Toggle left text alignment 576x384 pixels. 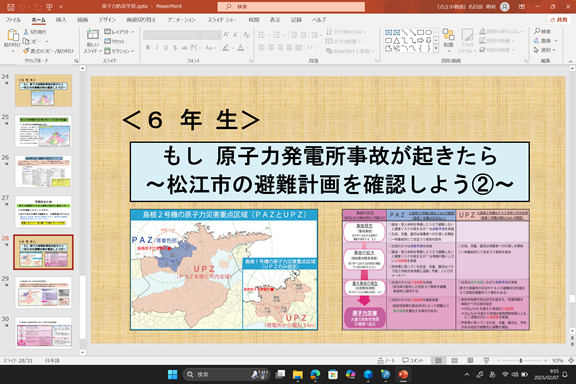[262, 48]
